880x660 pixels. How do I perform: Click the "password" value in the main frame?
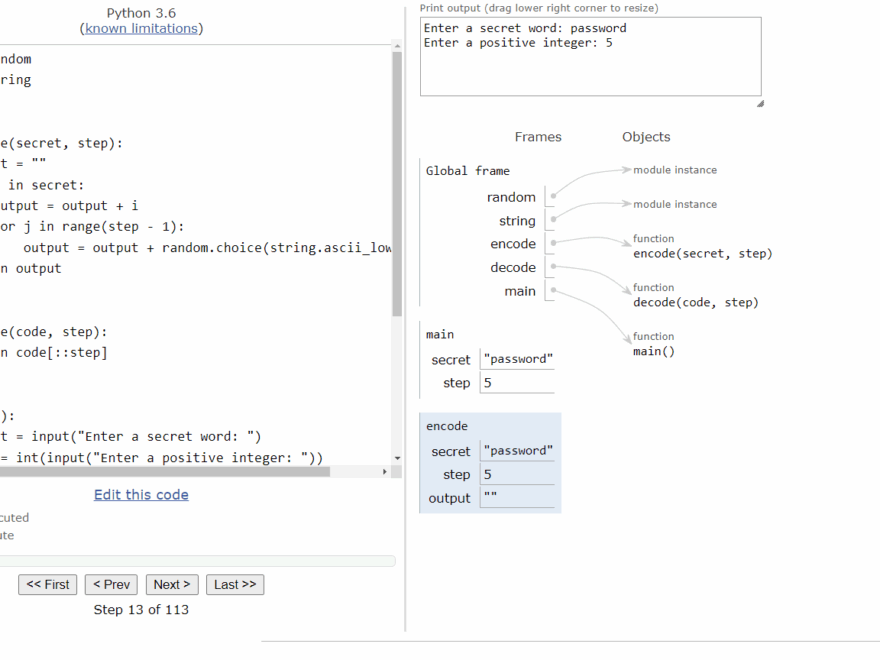point(517,358)
